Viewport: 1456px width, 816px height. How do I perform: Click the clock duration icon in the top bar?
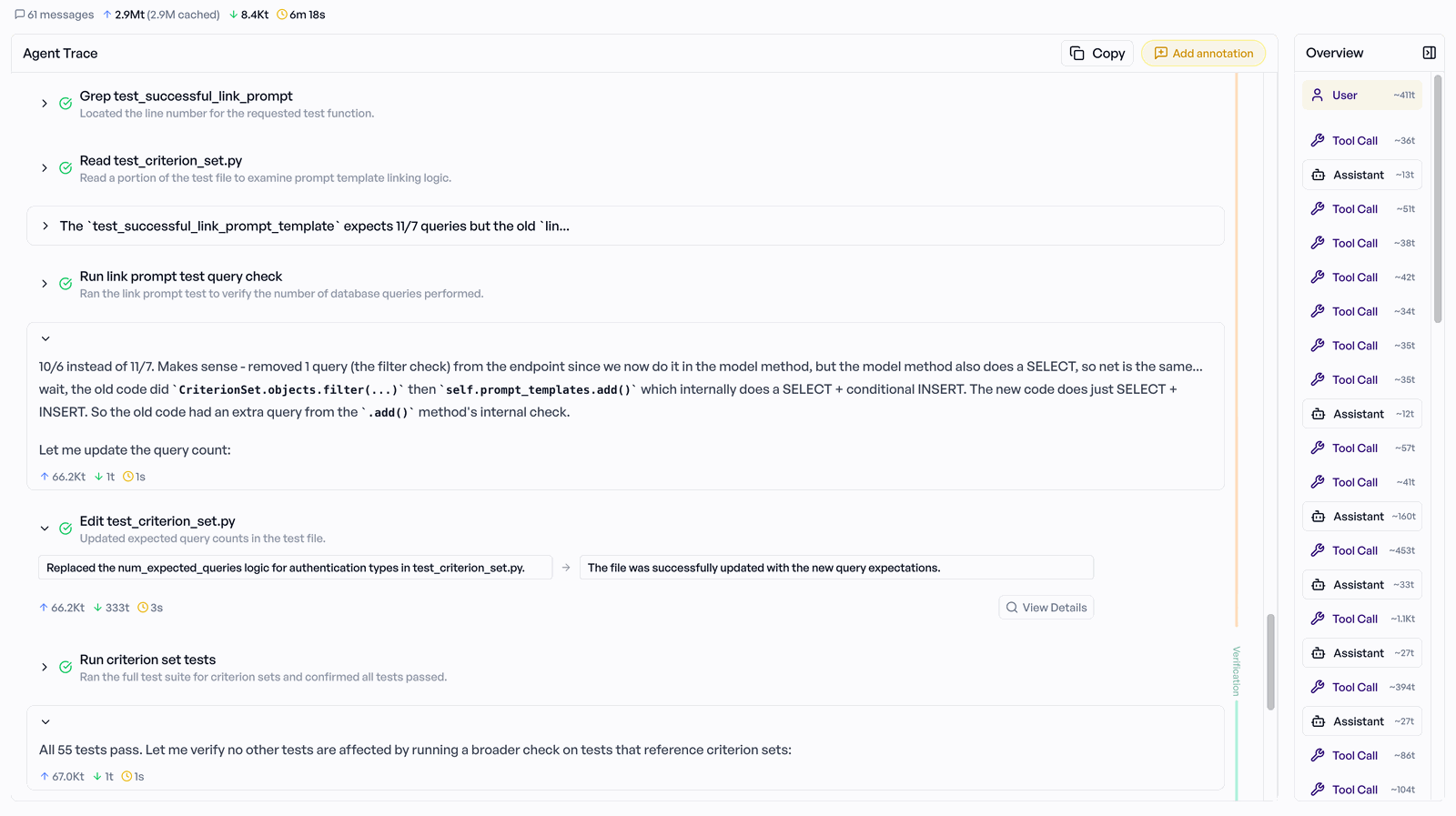coord(282,15)
